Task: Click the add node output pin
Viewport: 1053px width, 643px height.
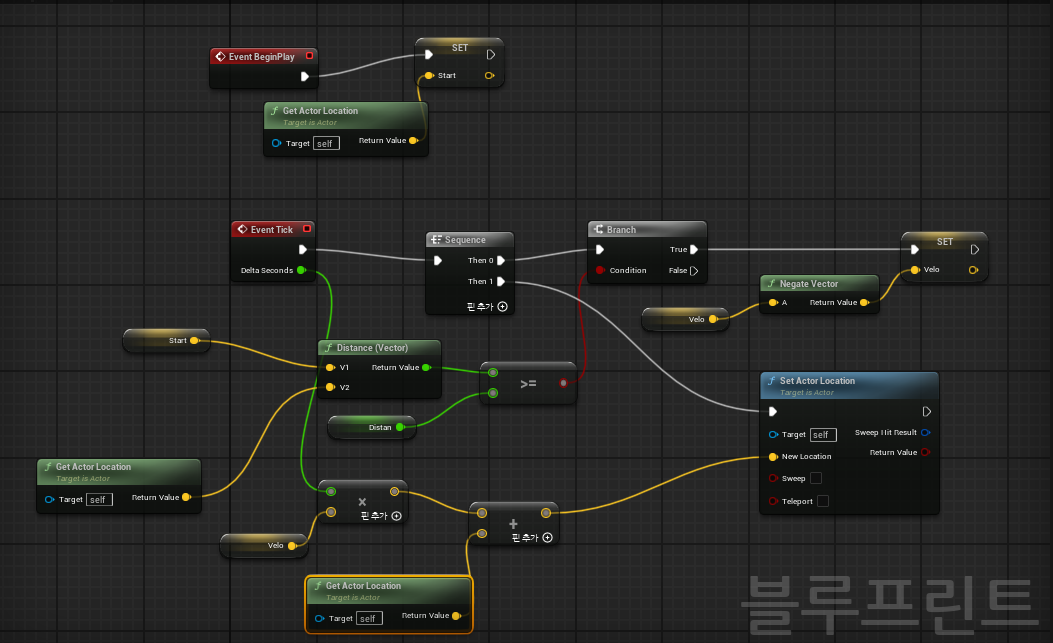Action: click(x=546, y=513)
